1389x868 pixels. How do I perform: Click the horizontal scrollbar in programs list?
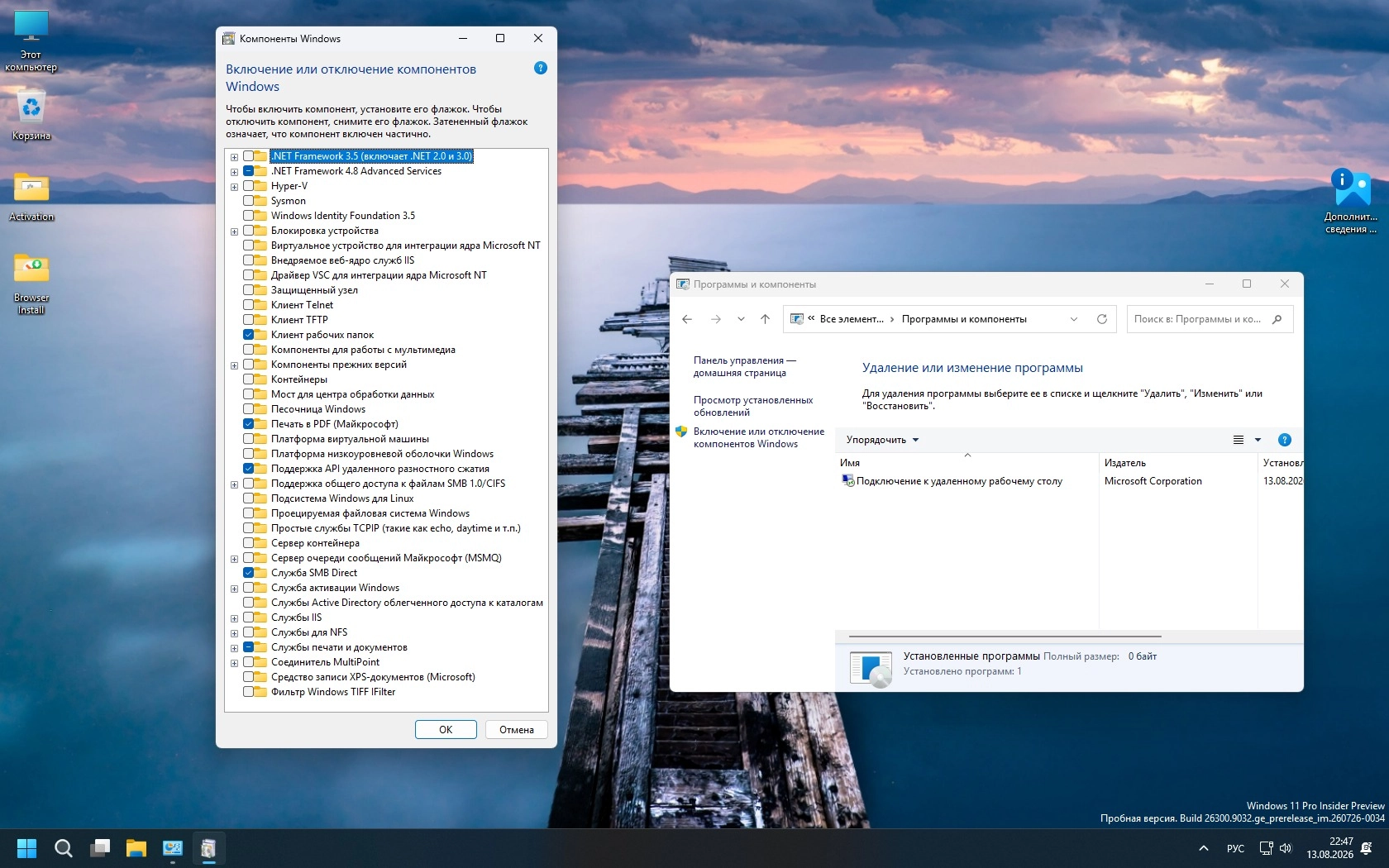point(1005,637)
